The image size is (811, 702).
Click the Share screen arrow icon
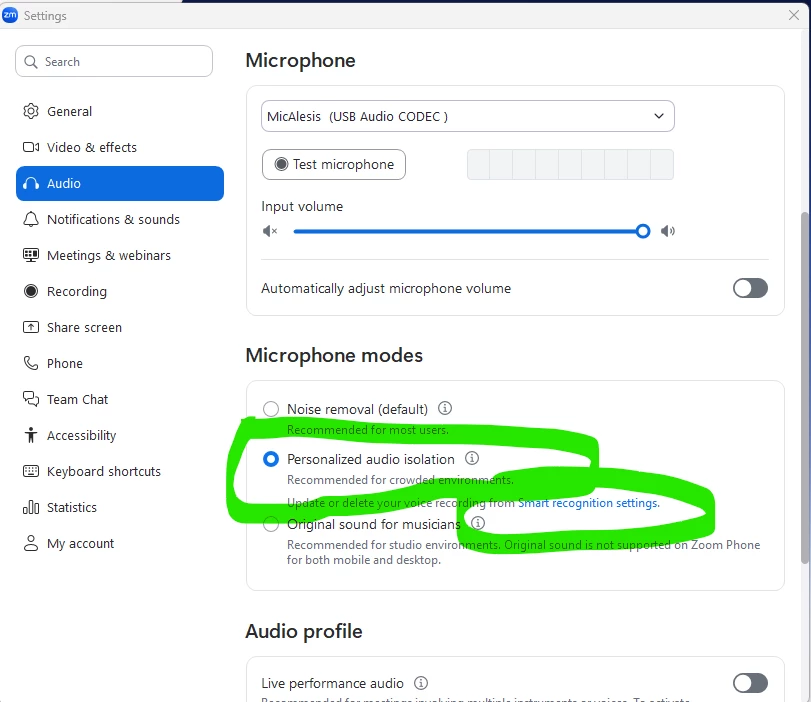tap(31, 327)
